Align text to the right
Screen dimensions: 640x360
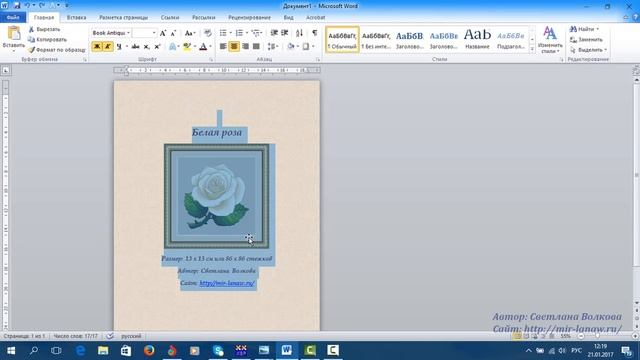click(x=245, y=47)
